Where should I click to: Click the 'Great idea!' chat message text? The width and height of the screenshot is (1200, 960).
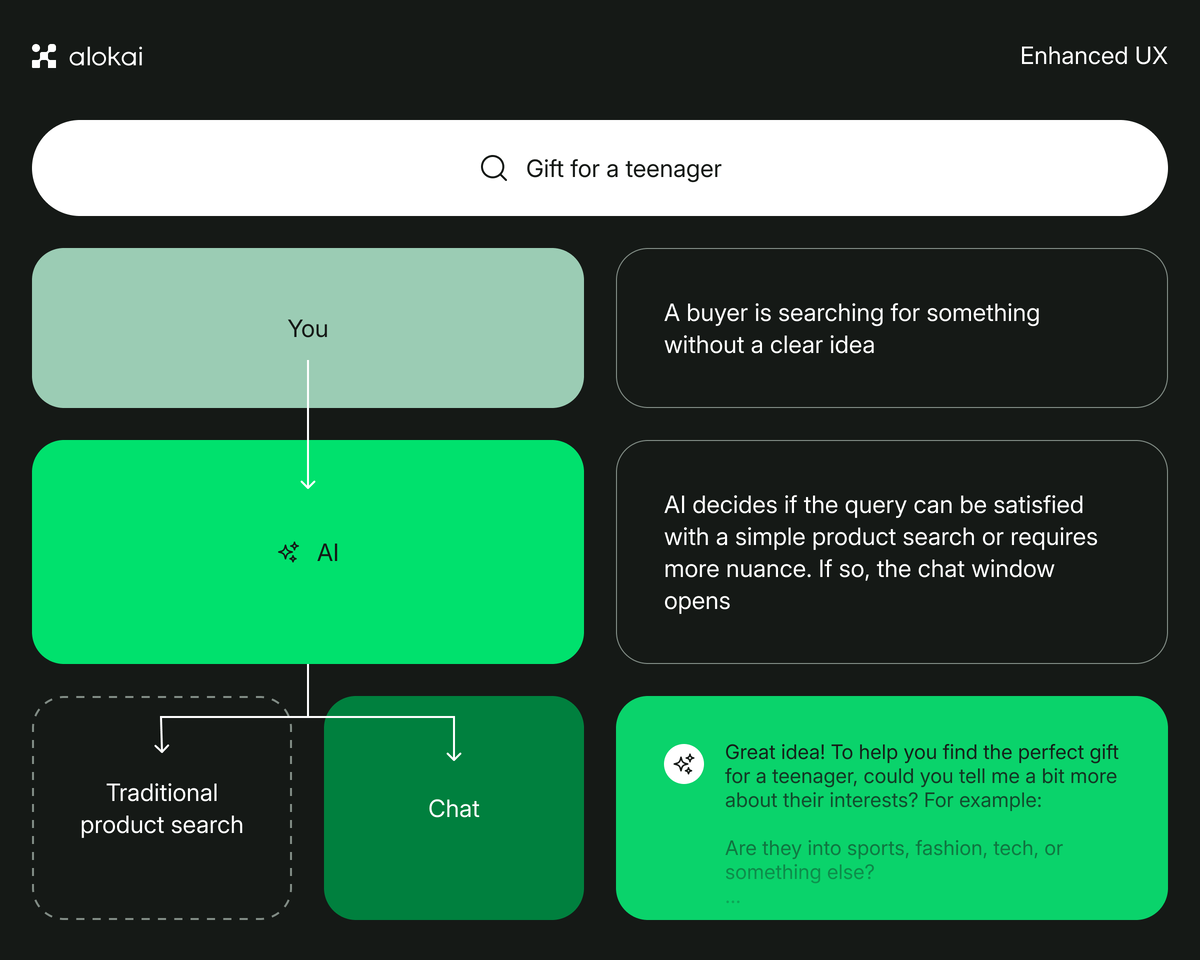click(x=921, y=776)
